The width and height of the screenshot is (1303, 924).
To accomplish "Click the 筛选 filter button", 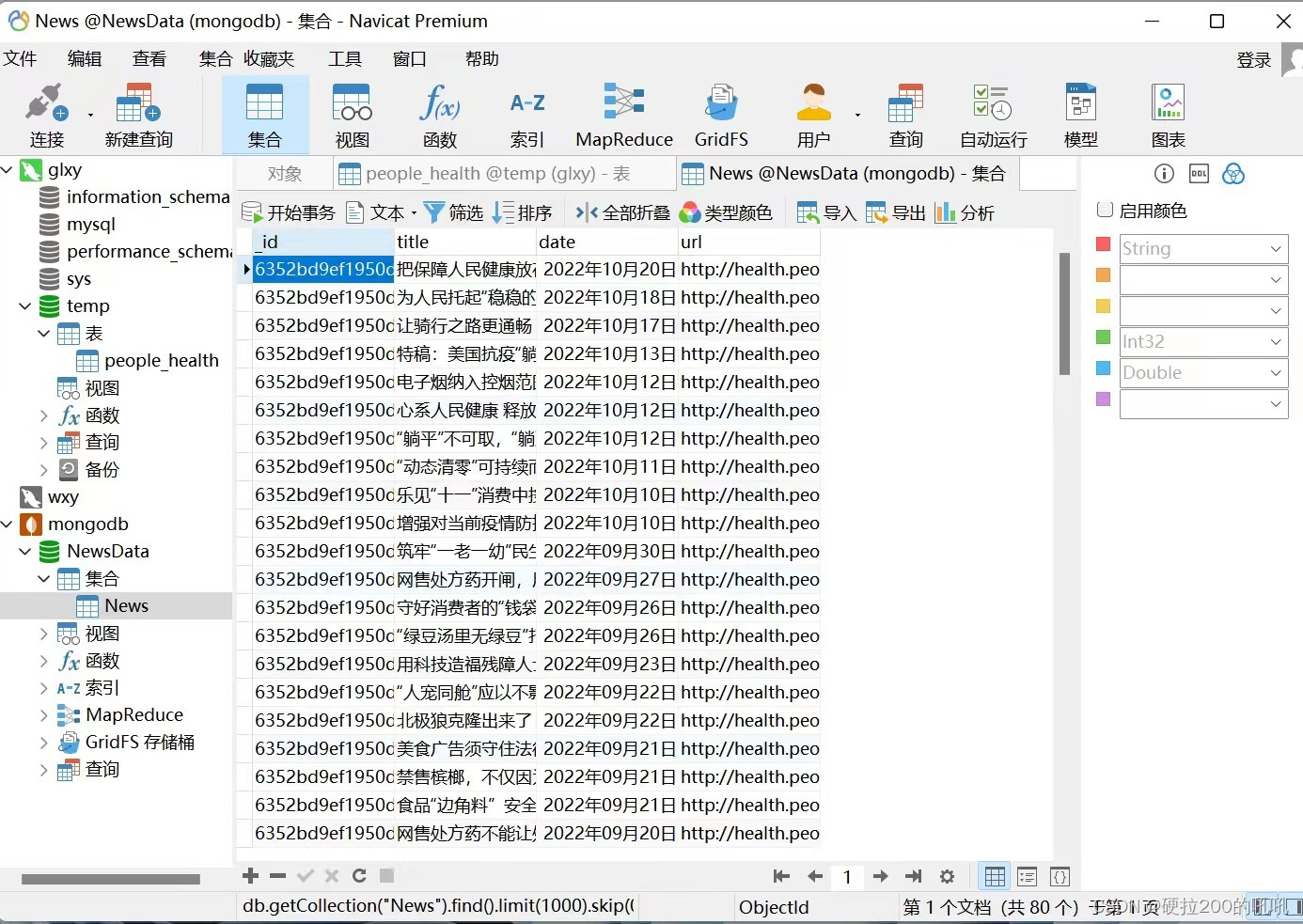I will pos(453,212).
